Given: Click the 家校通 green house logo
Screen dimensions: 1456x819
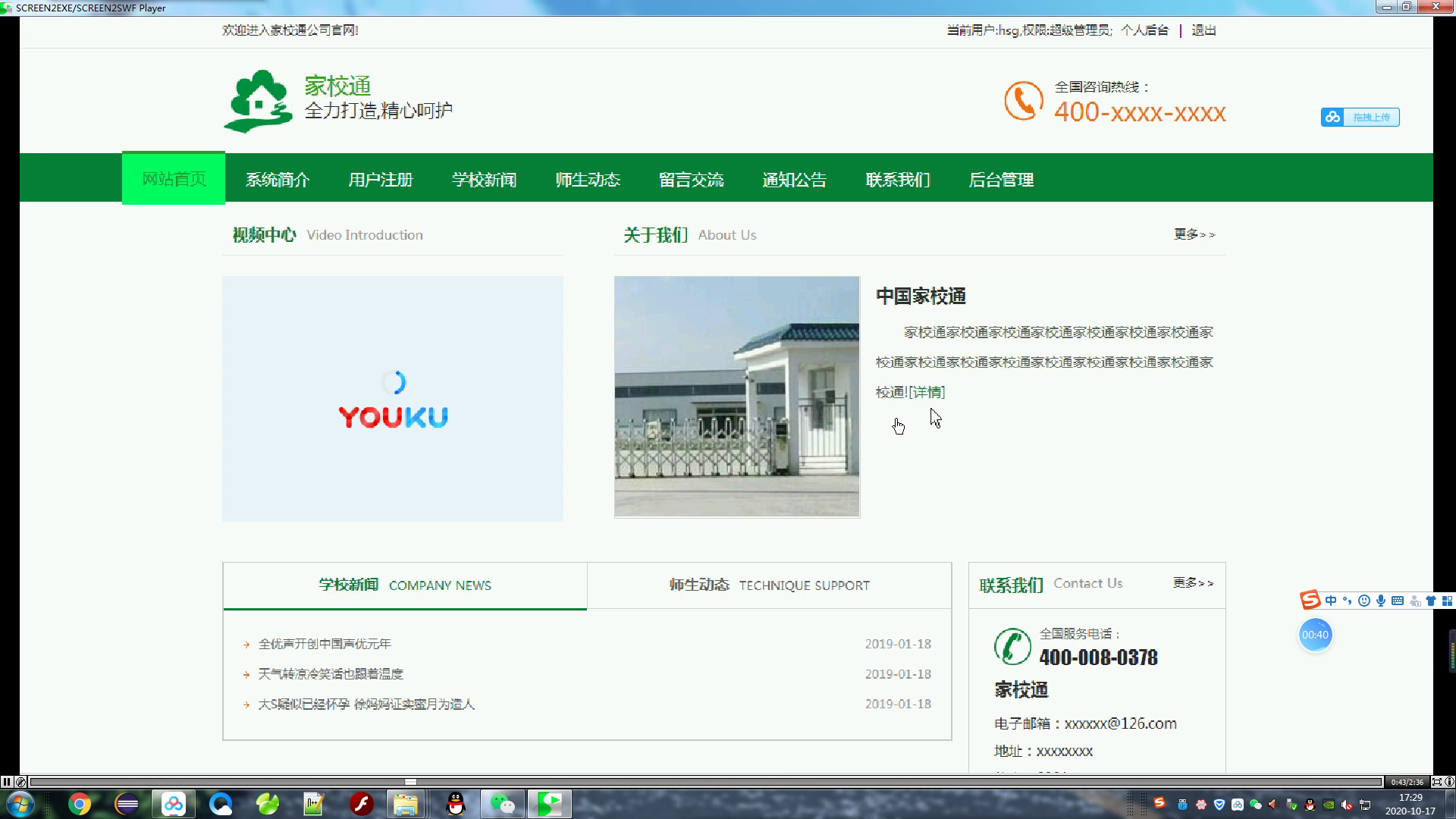Looking at the screenshot, I should [x=258, y=101].
